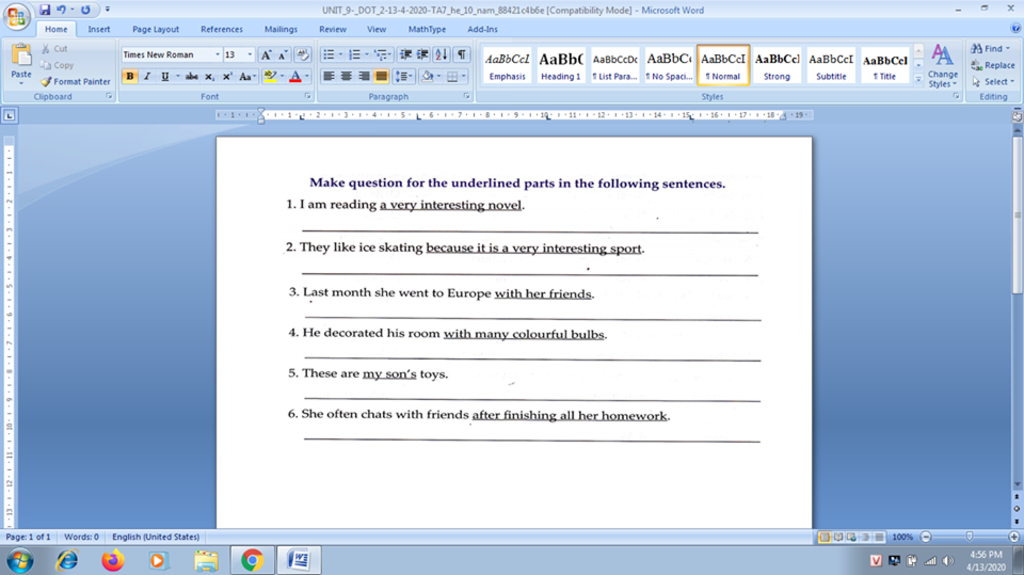Apply the Strong style

pyautogui.click(x=776, y=65)
